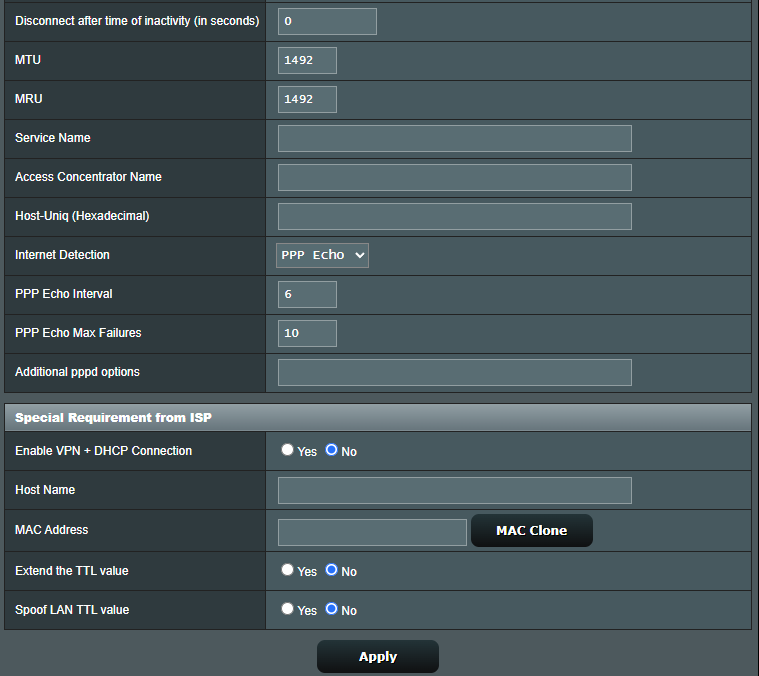Click the MRU input field
This screenshot has width=759, height=676.
[x=307, y=99]
